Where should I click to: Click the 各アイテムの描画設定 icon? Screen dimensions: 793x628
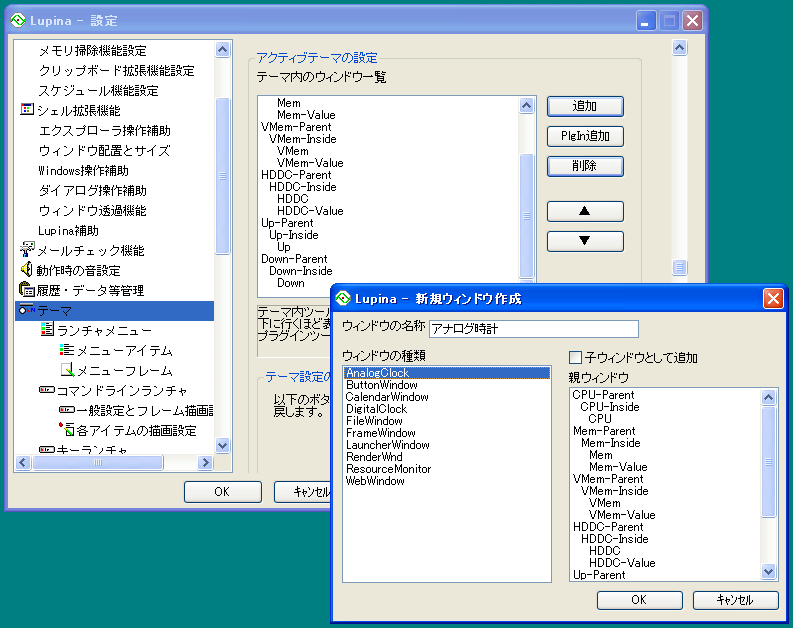pos(67,429)
